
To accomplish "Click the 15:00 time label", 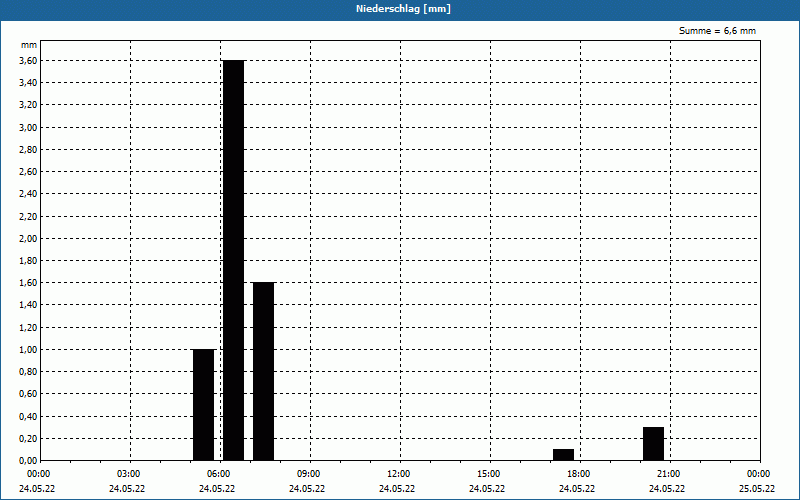I will point(489,474).
